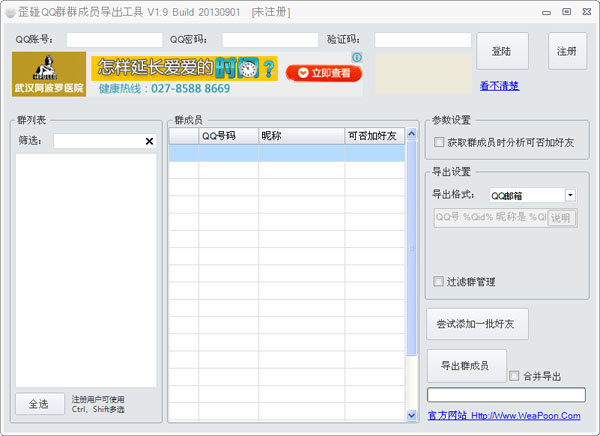This screenshot has height=436, width=600.
Task: Select the highlighted first table row
Action: point(287,153)
